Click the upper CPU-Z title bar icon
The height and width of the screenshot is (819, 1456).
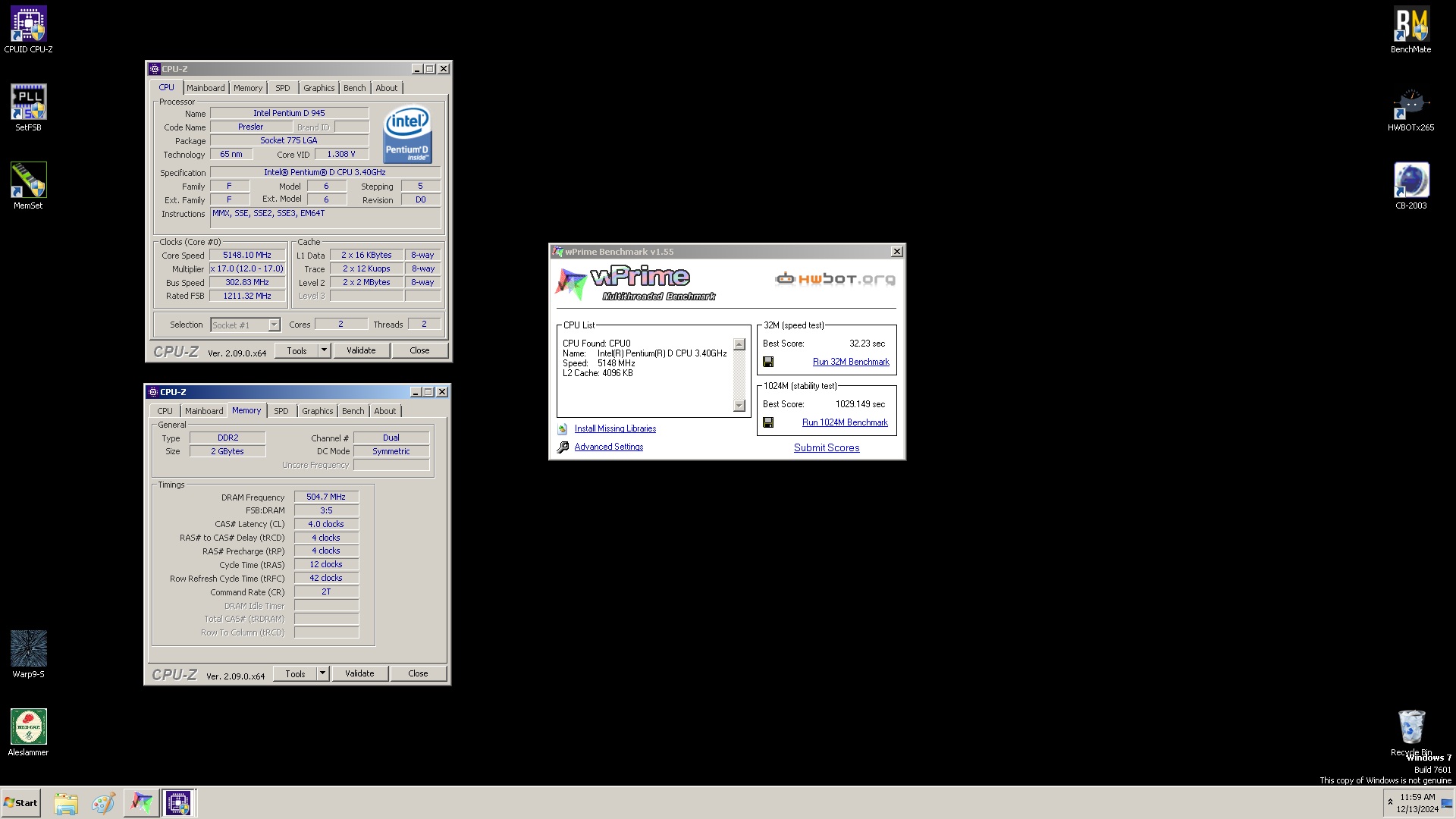point(155,69)
